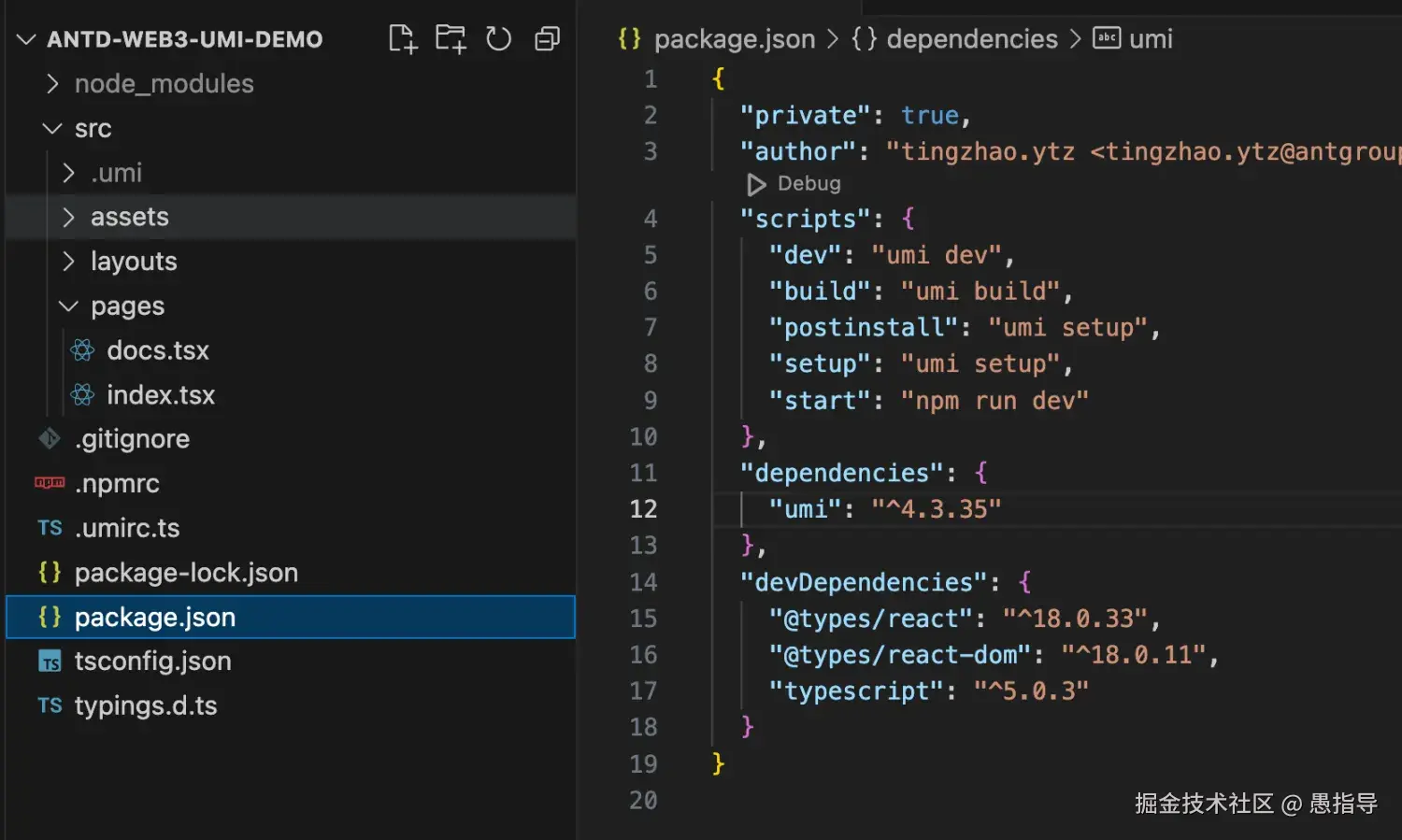Collapse the src folder
The width and height of the screenshot is (1402, 840).
coord(53,129)
